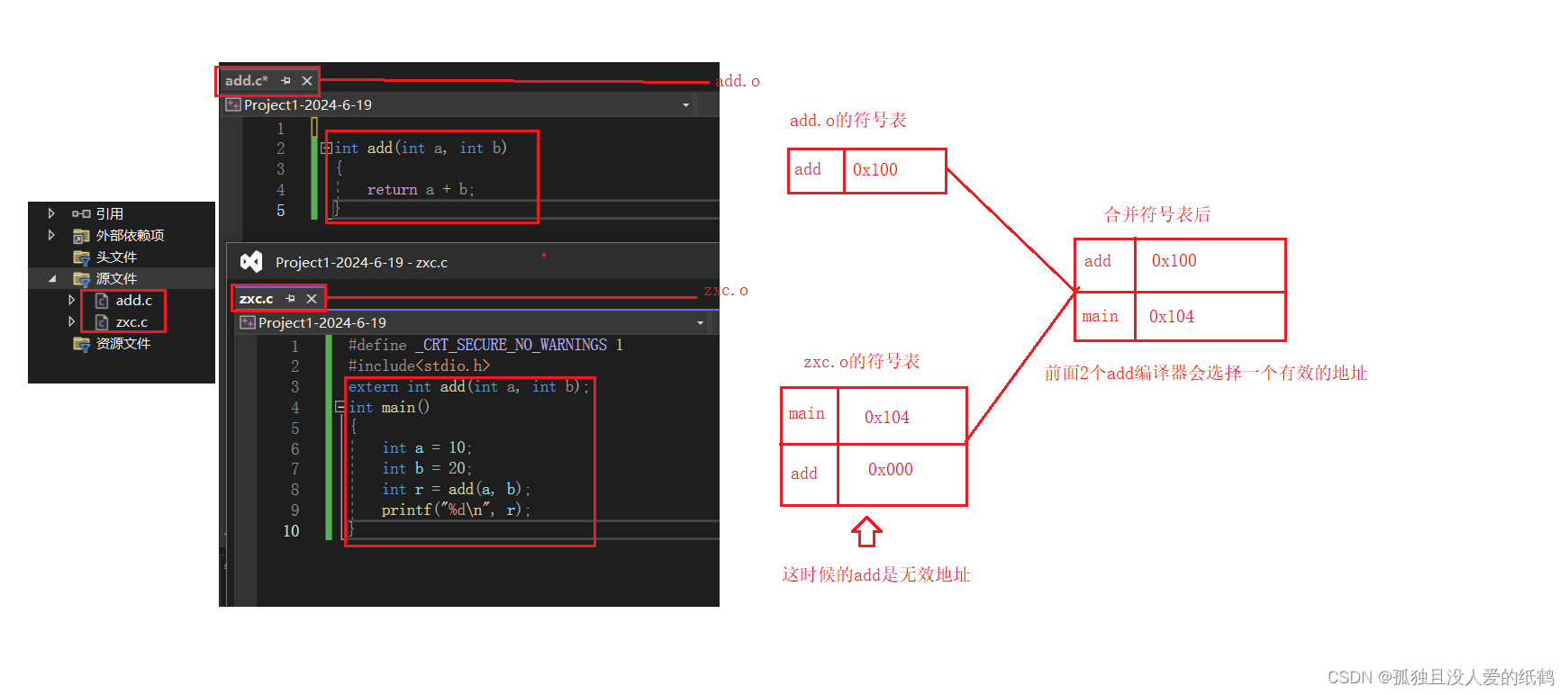Click the 'int r = add(a, b);' line
The width and height of the screenshot is (1568, 695).
456,489
